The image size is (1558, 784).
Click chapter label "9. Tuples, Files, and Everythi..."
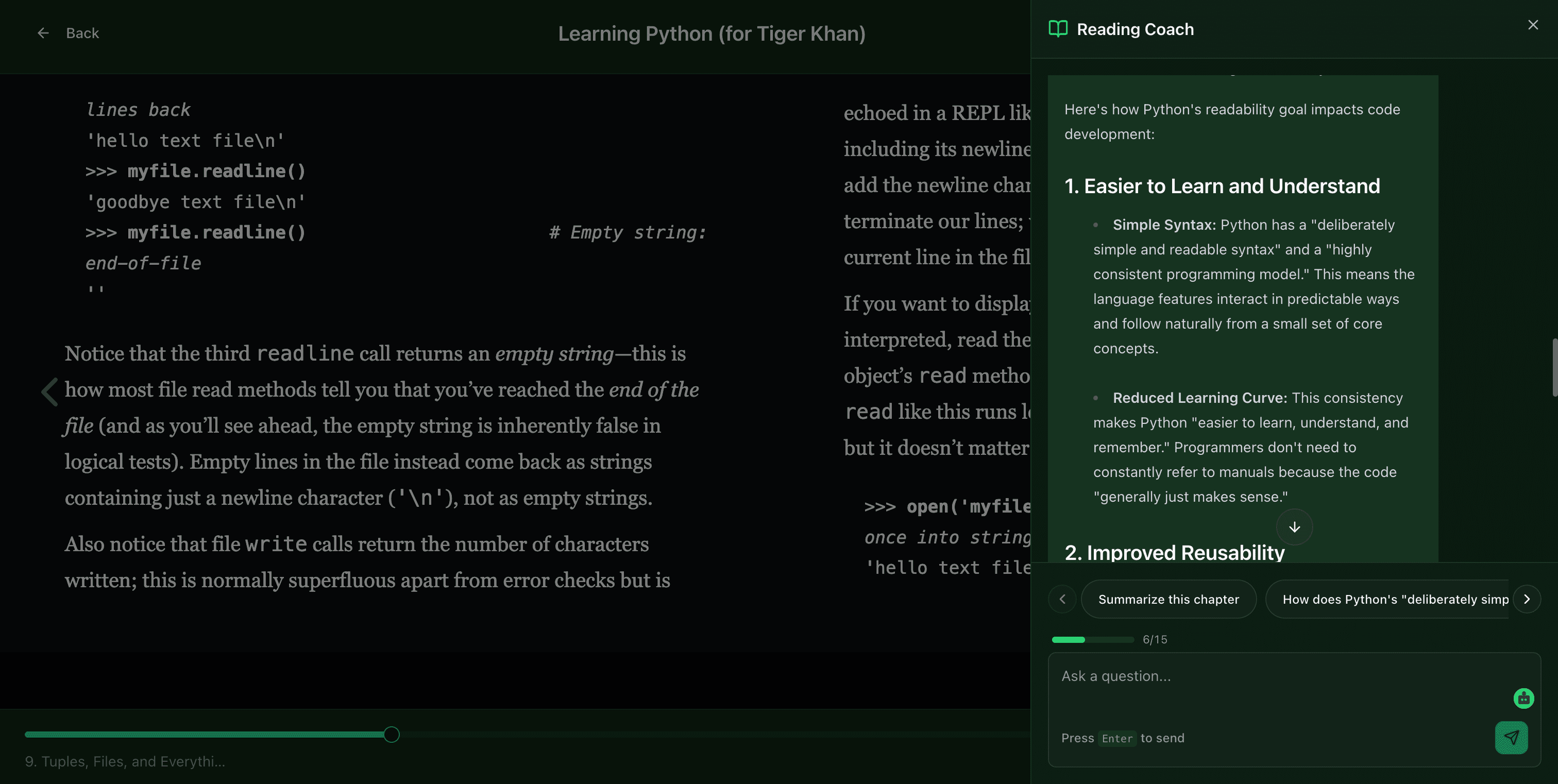(x=125, y=762)
